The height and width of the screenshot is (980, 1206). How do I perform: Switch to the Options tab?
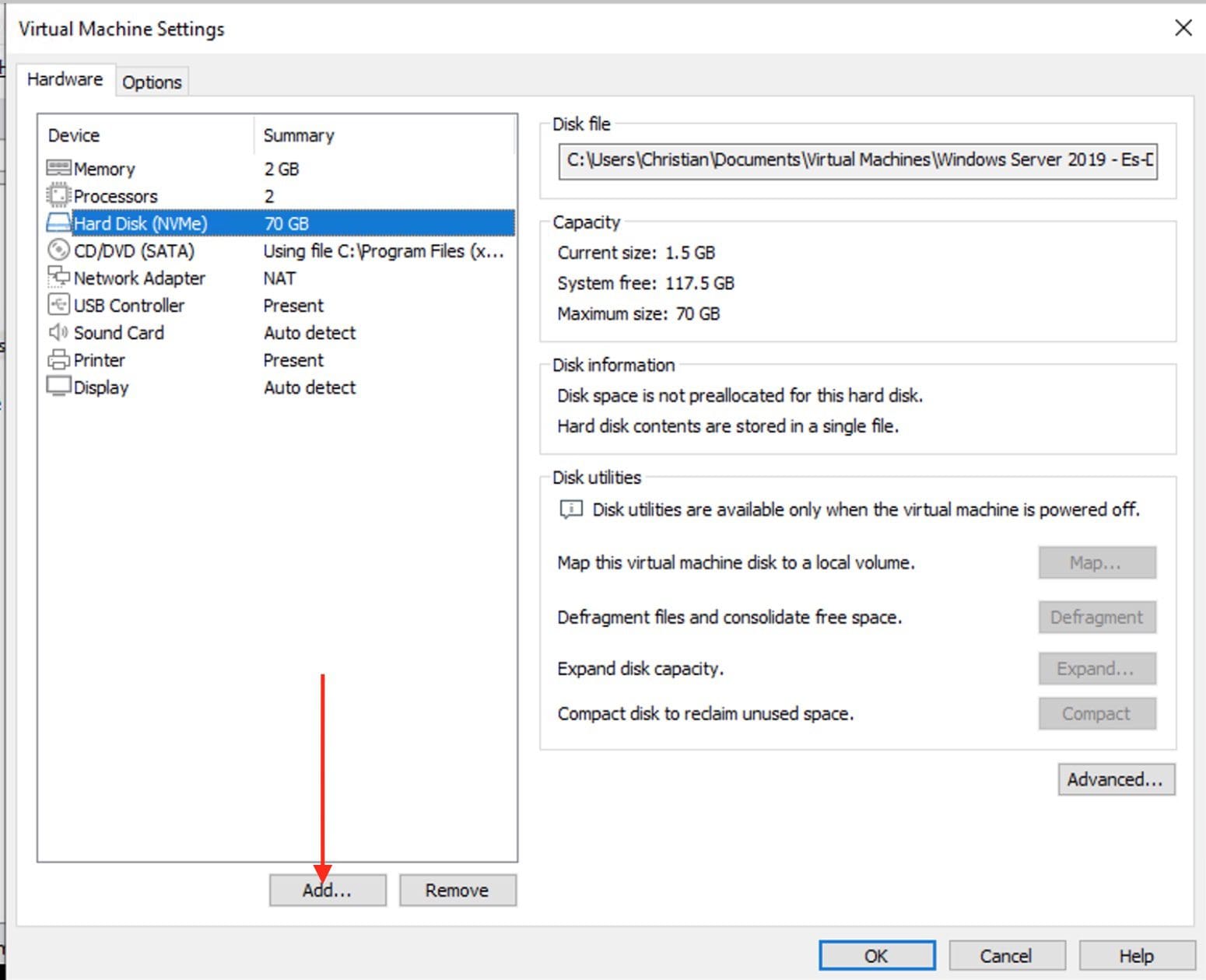152,82
